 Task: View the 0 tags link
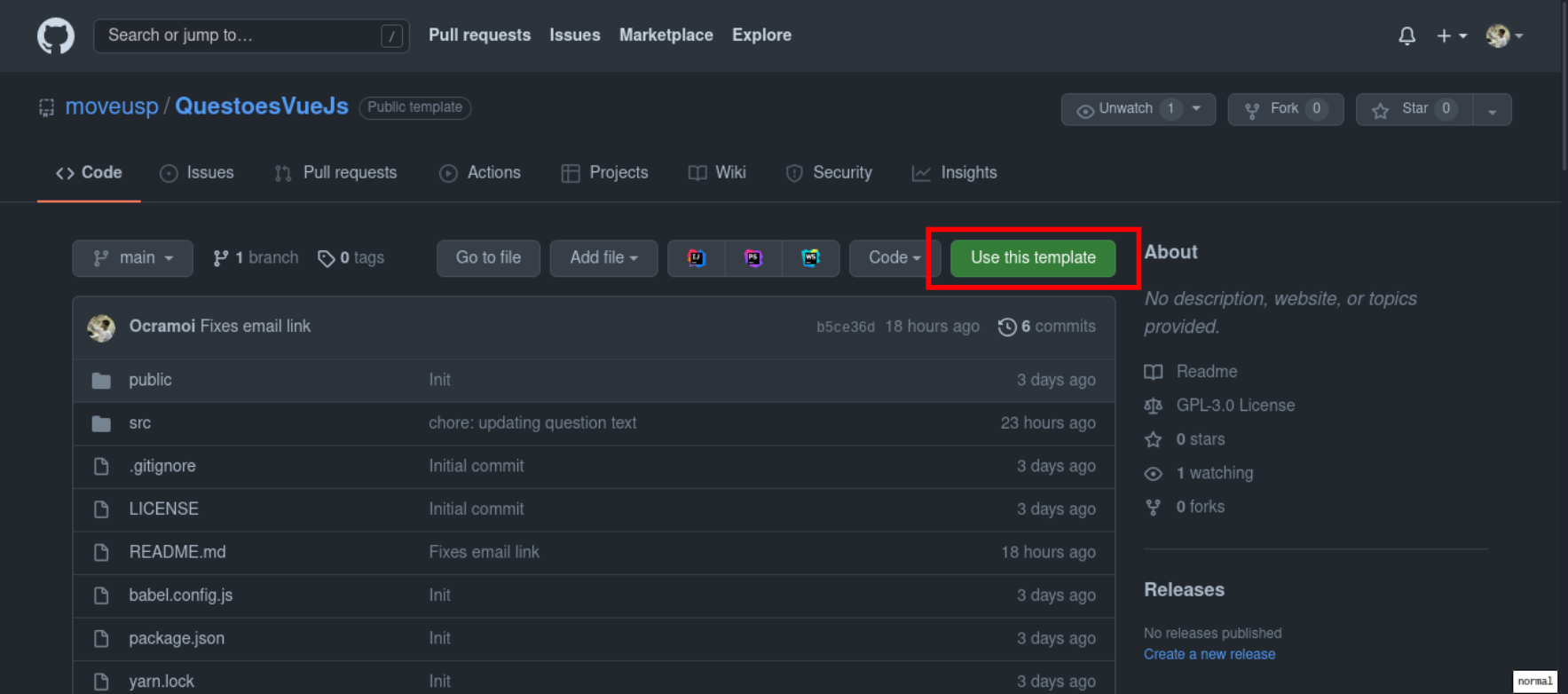[351, 258]
